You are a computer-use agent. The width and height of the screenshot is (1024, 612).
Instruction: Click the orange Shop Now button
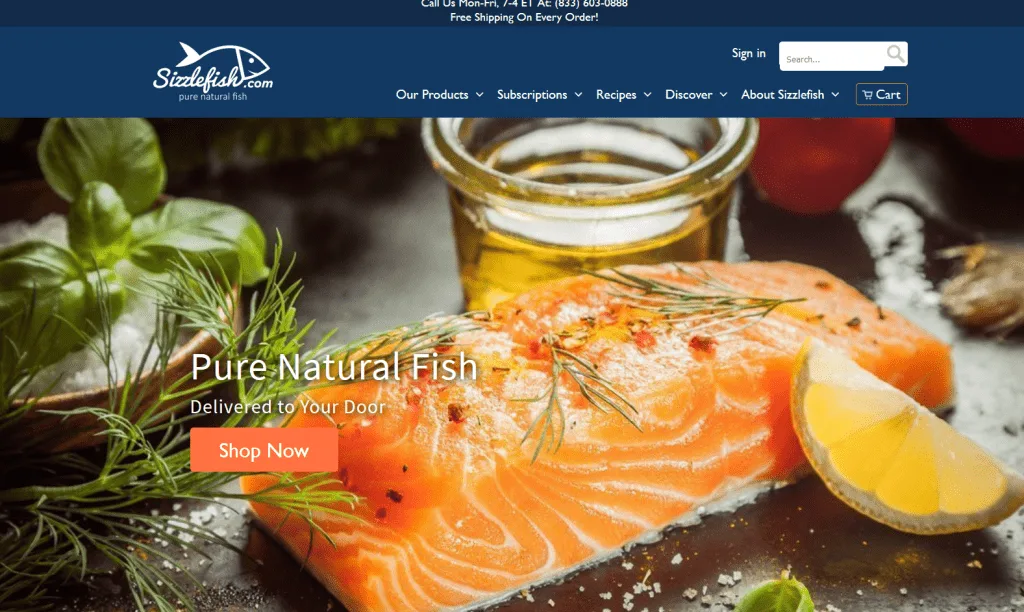click(x=264, y=450)
